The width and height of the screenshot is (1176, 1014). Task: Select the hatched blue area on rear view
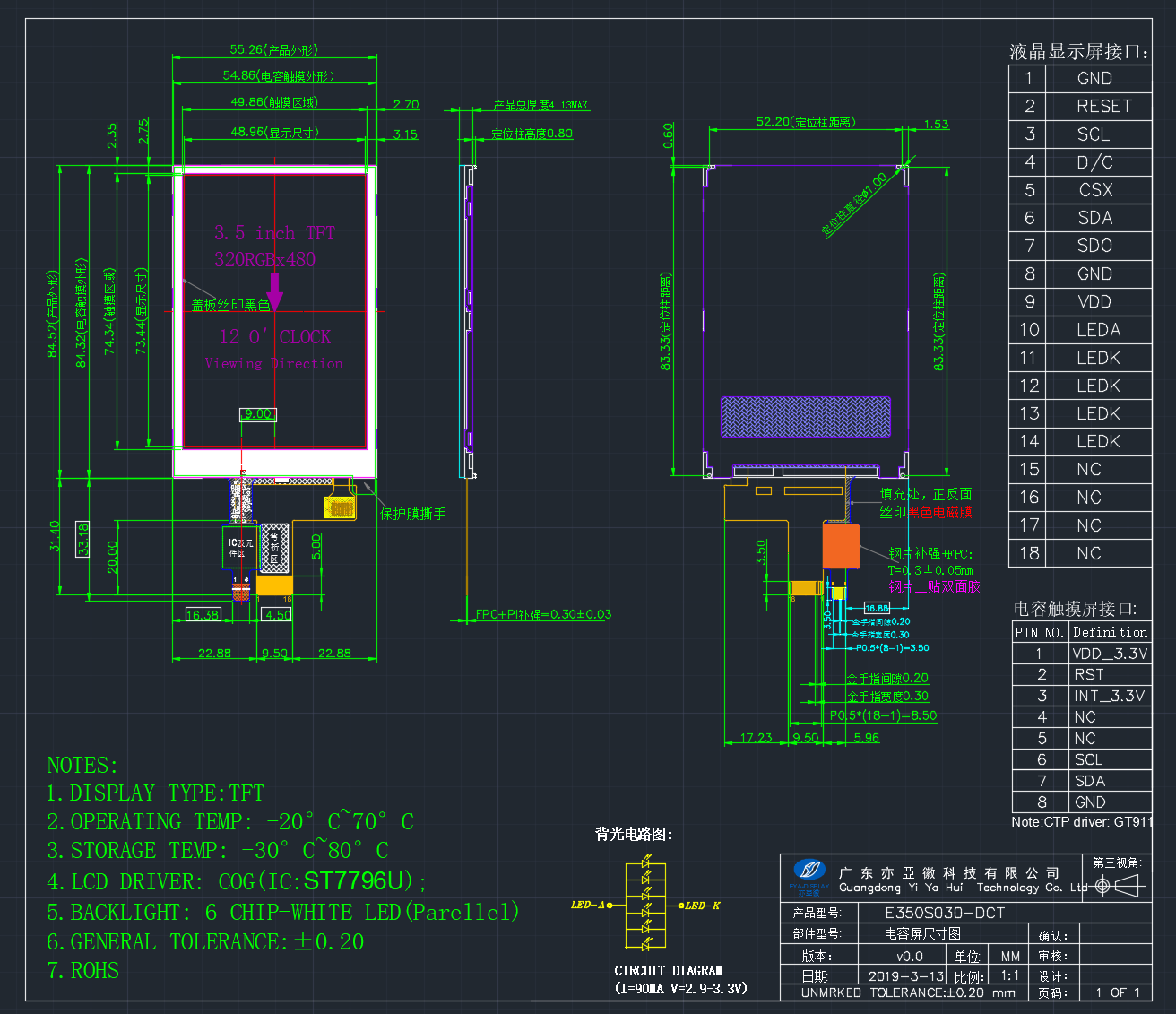pyautogui.click(x=806, y=417)
